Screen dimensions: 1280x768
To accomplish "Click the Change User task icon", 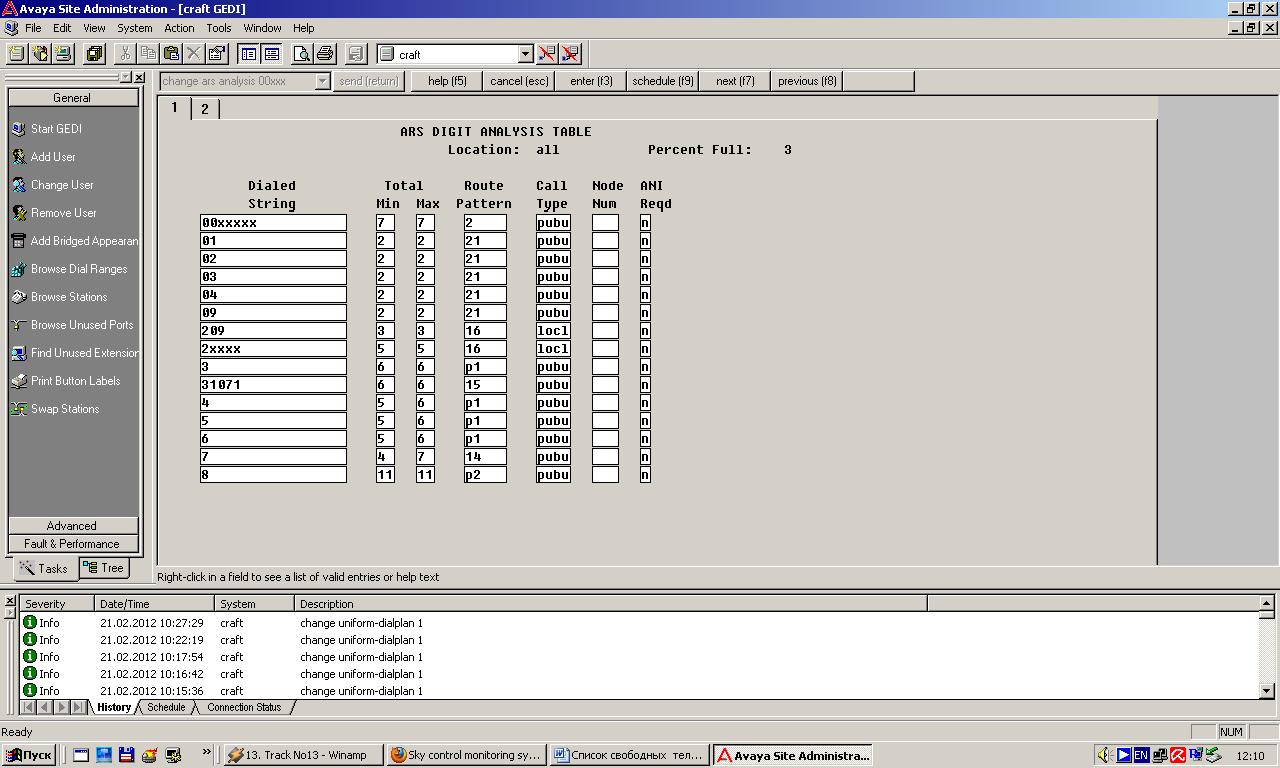I will (18, 185).
